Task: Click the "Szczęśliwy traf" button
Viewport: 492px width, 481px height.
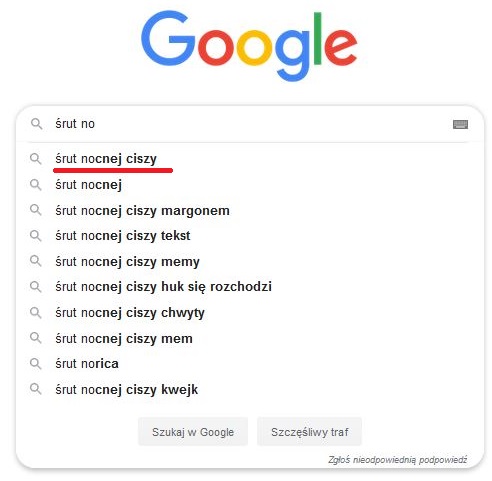Action: tap(309, 432)
